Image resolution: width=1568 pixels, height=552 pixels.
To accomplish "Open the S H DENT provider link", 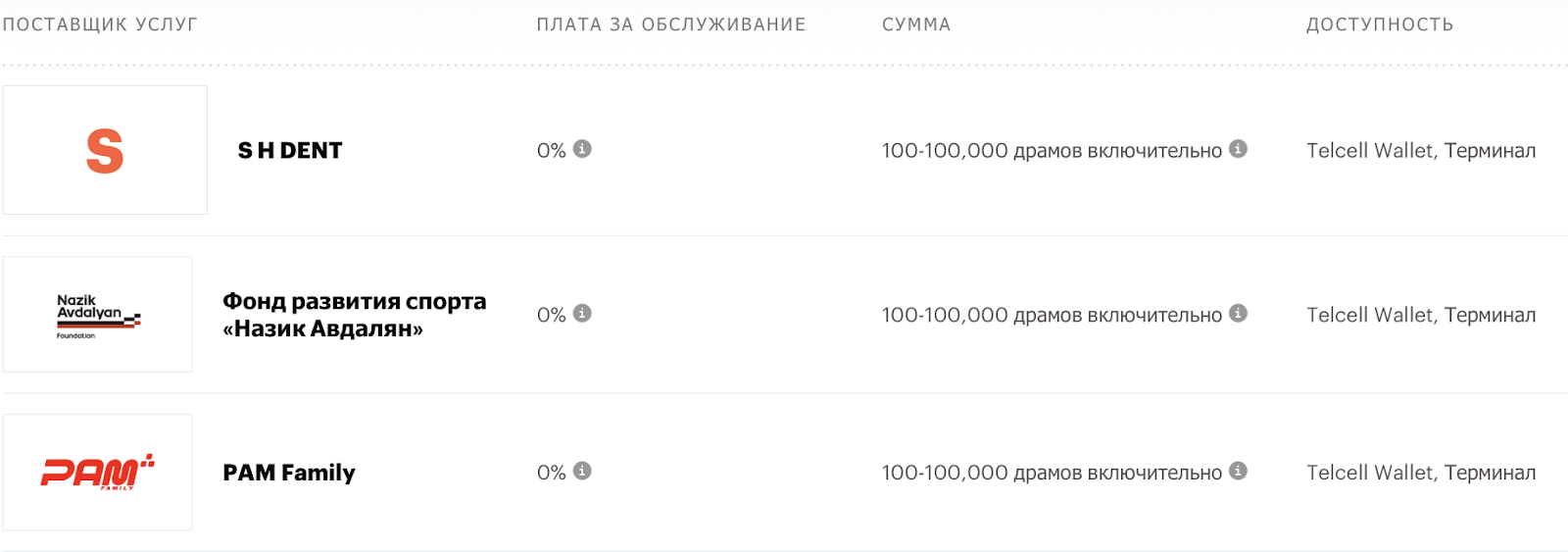I will coord(290,151).
